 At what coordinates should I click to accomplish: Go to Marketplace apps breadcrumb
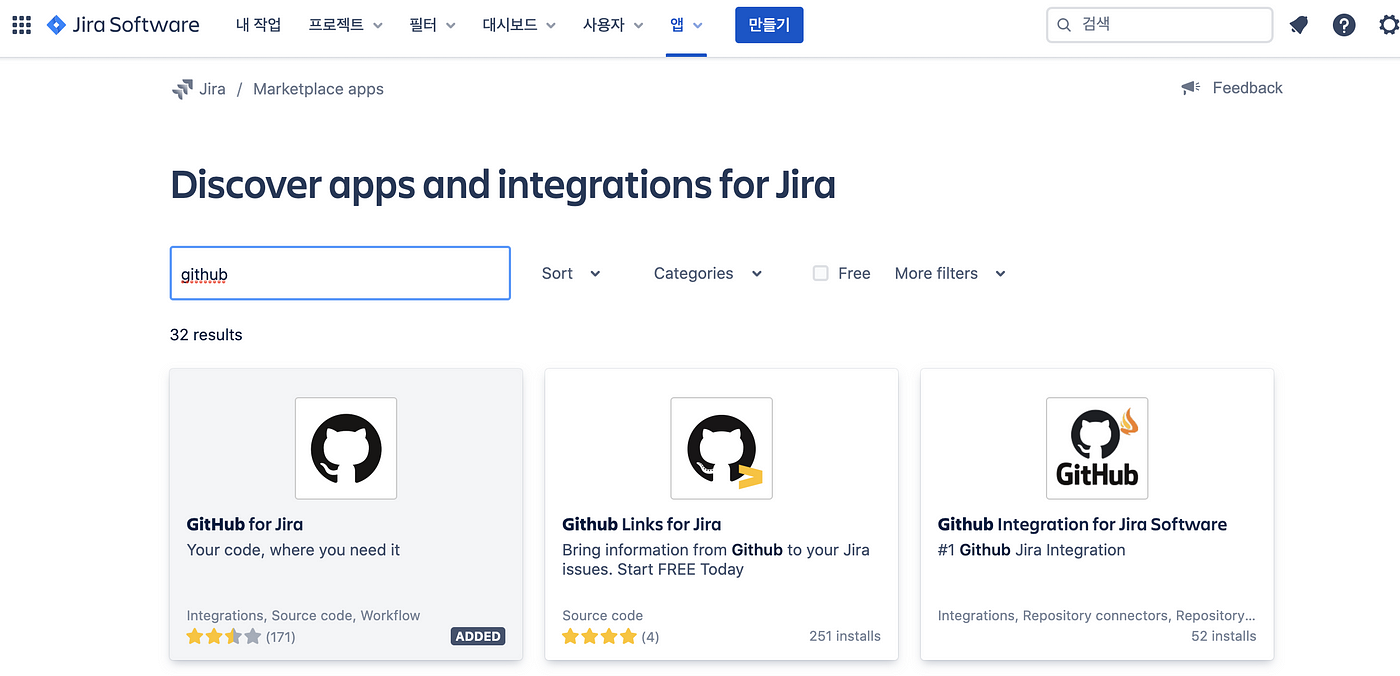(318, 89)
